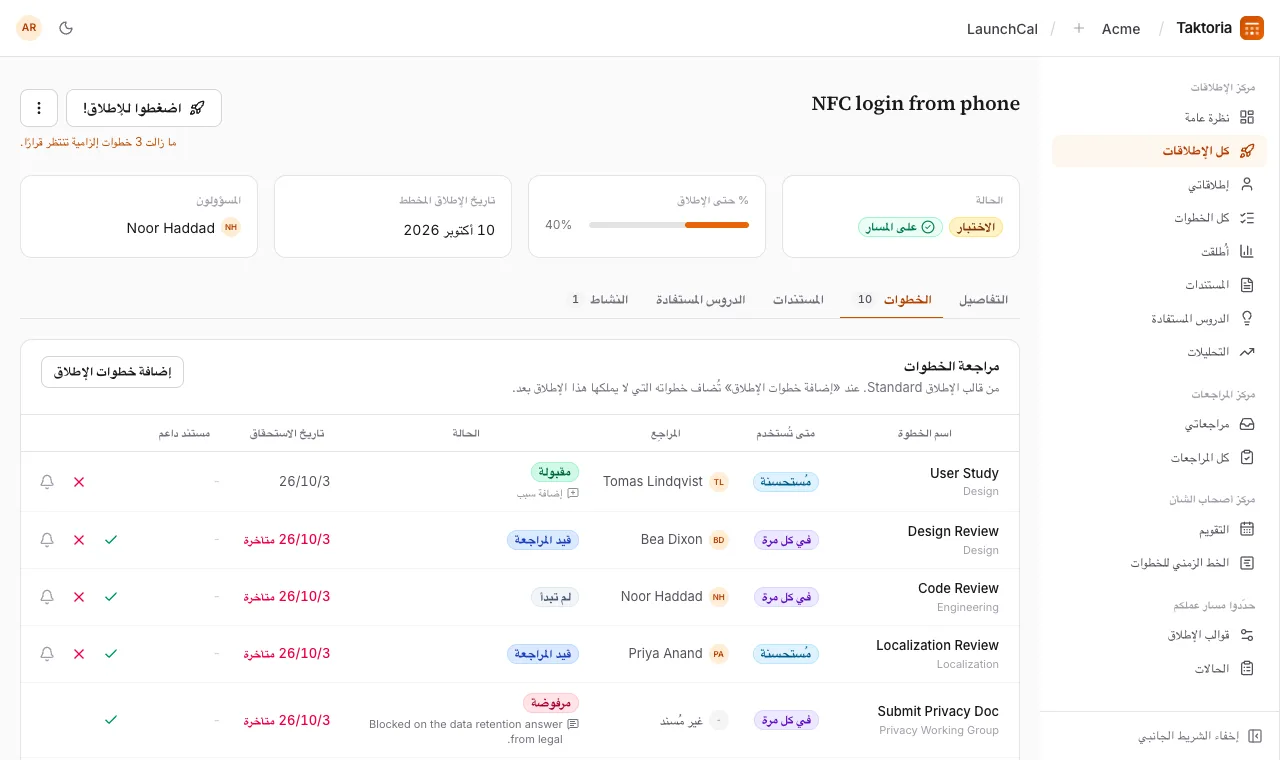This screenshot has height=760, width=1280.
Task: Open المستندات in the sidebar
Action: 1159,285
